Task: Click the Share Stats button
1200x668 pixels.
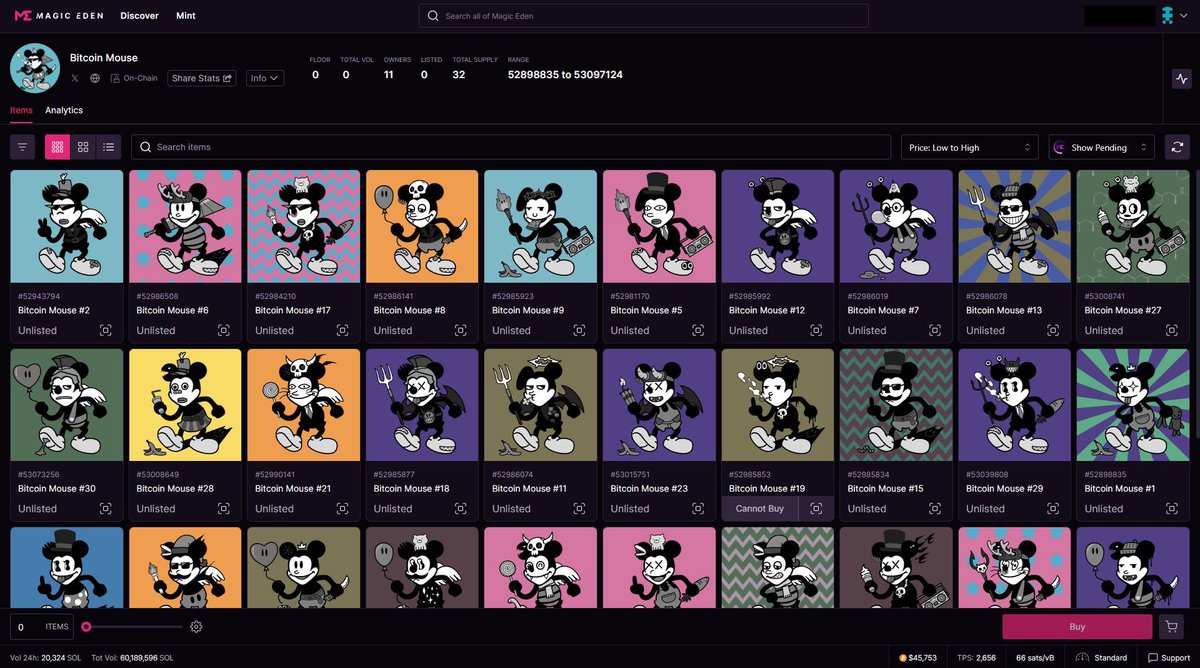Action: click(x=202, y=78)
